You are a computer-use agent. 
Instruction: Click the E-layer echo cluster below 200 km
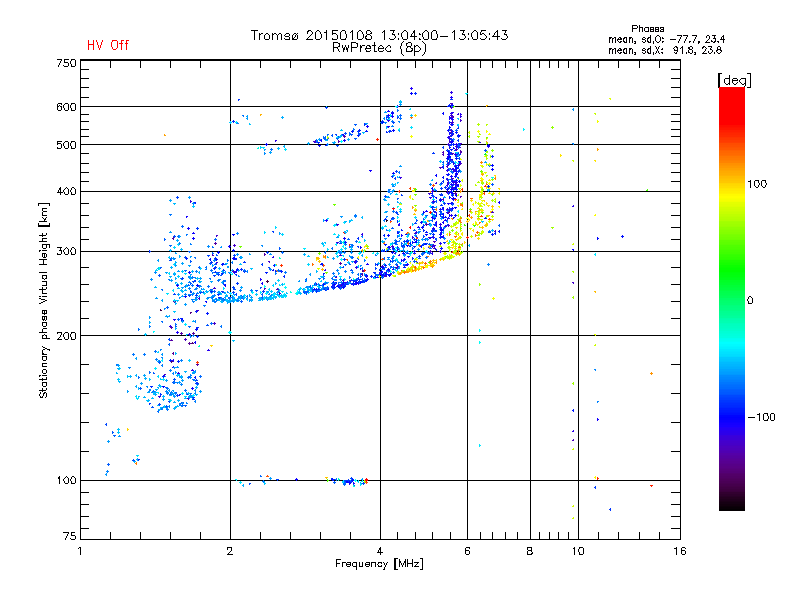coord(166,380)
